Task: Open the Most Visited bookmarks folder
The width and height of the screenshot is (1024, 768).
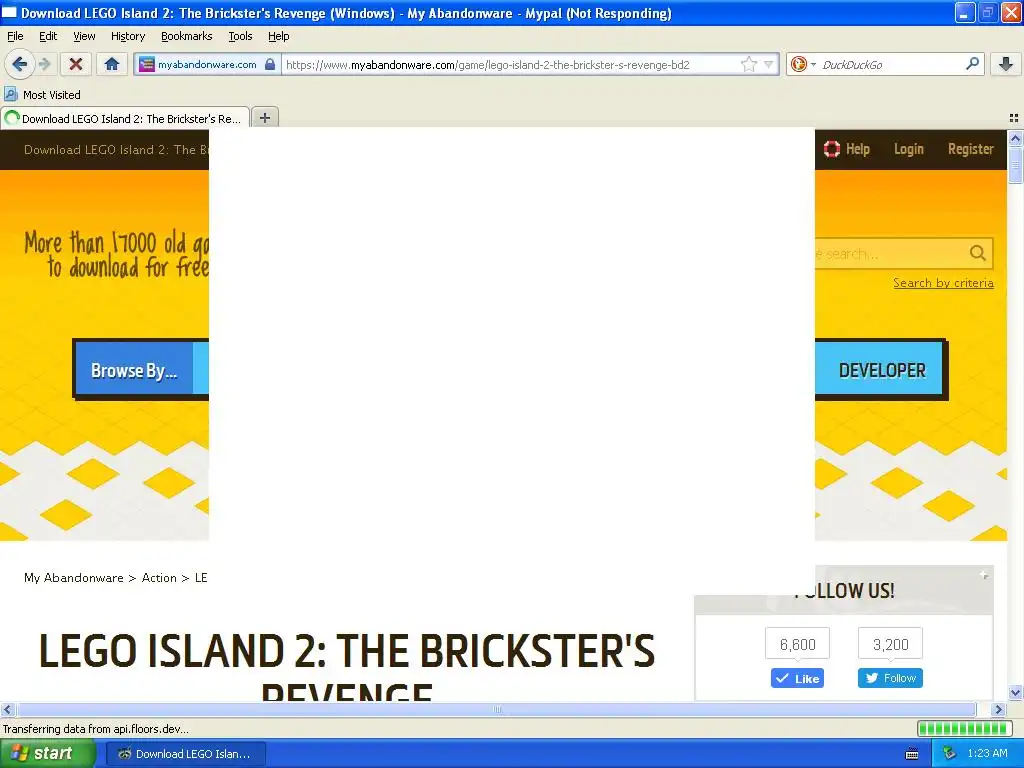Action: [43, 95]
